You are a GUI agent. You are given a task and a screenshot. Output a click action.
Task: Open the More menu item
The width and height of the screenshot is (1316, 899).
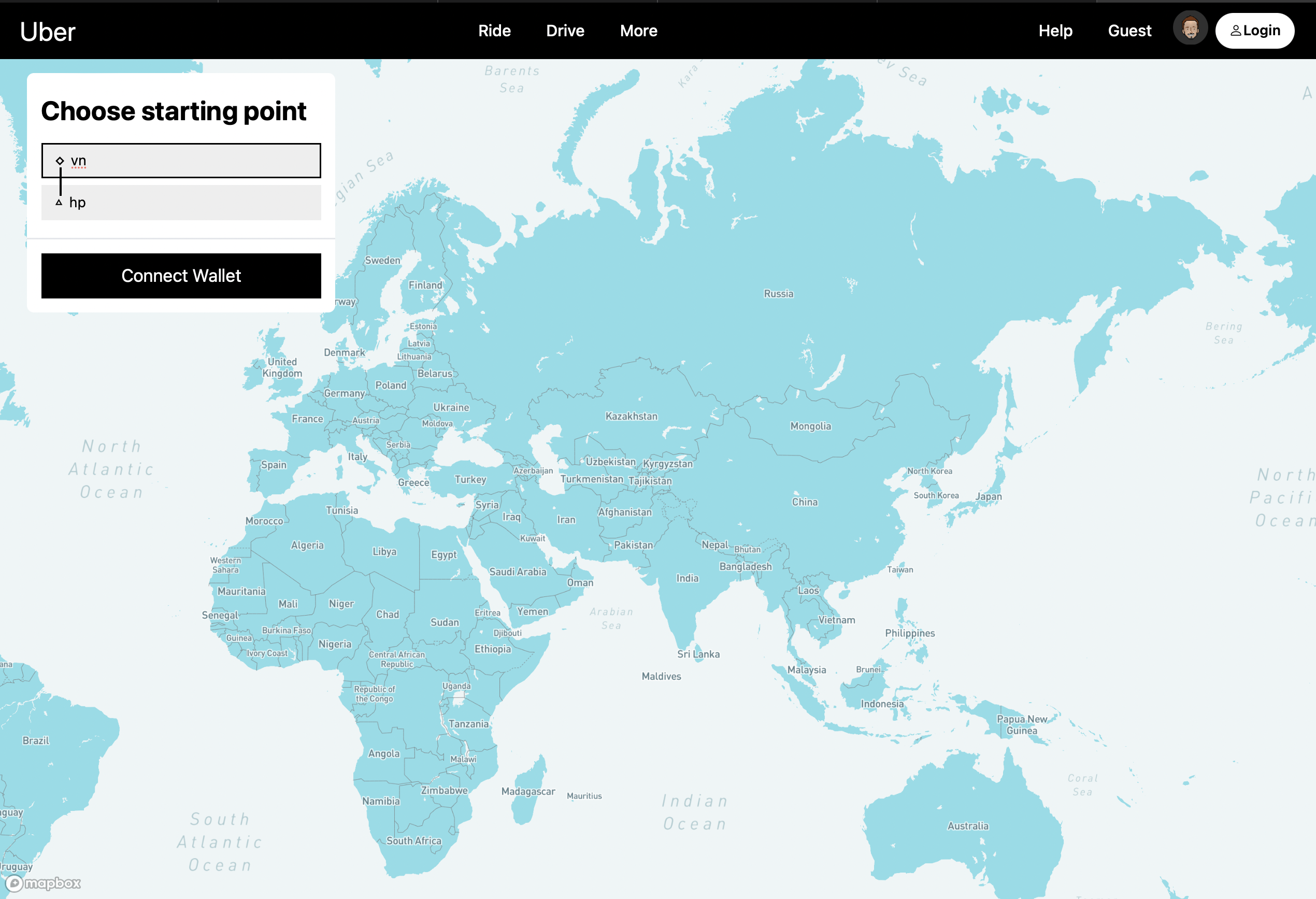639,31
